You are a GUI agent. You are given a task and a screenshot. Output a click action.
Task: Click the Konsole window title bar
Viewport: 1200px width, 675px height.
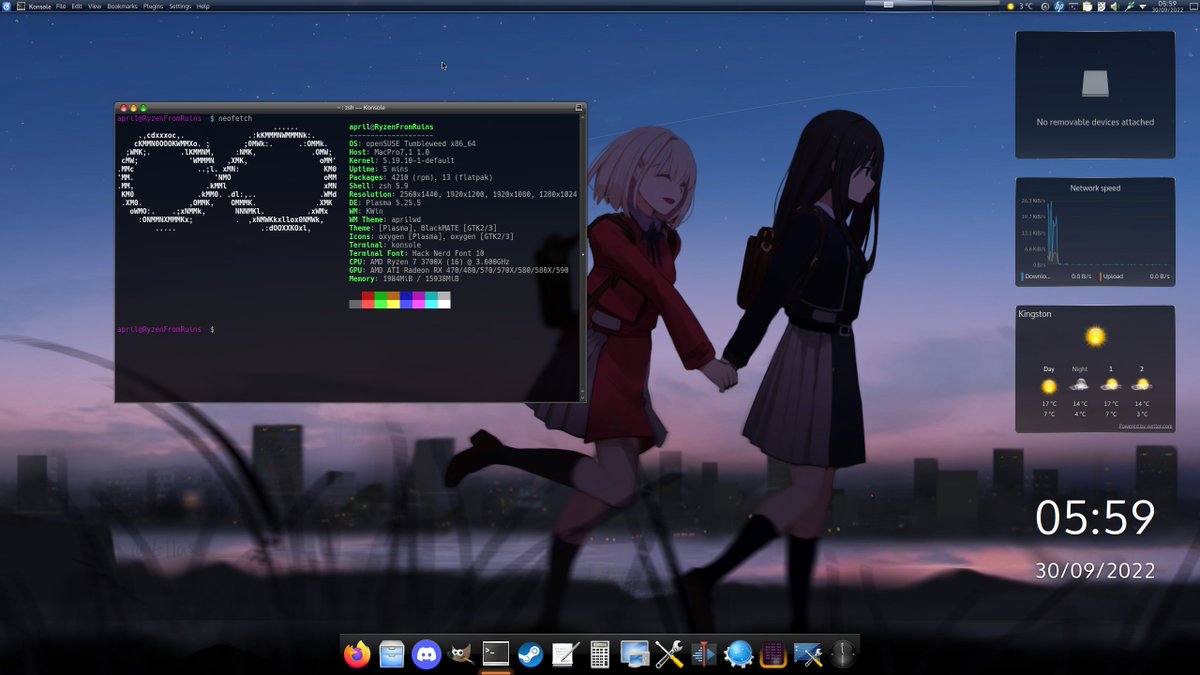tap(350, 107)
